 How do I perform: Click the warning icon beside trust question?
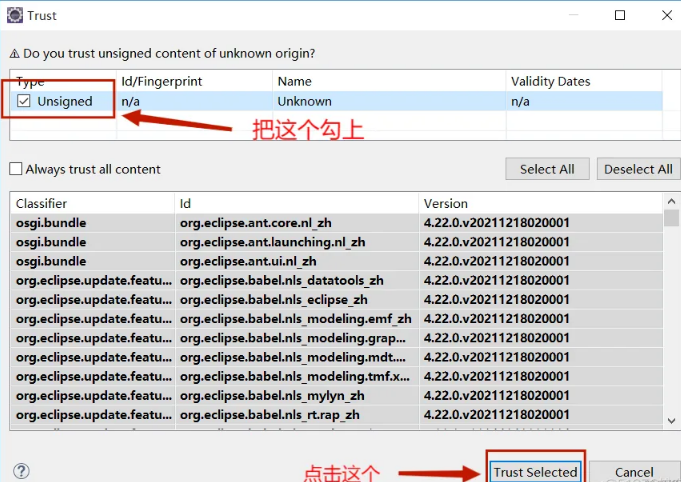point(14,53)
